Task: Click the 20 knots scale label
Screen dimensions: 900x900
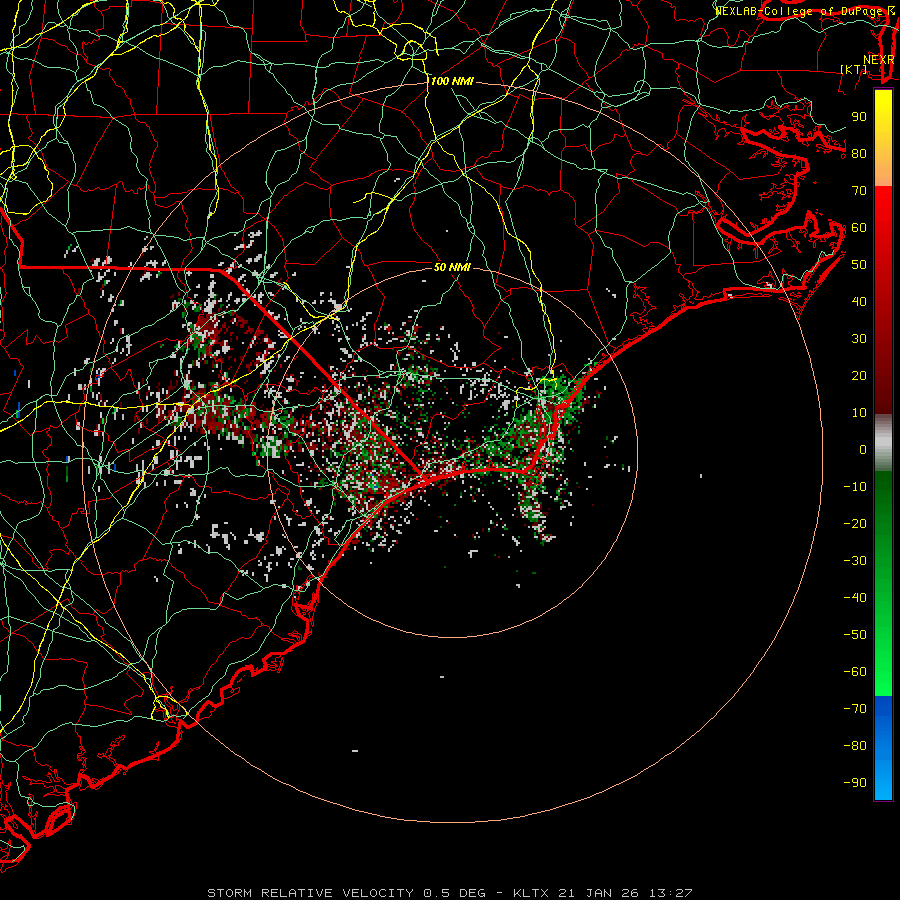Action: [859, 375]
